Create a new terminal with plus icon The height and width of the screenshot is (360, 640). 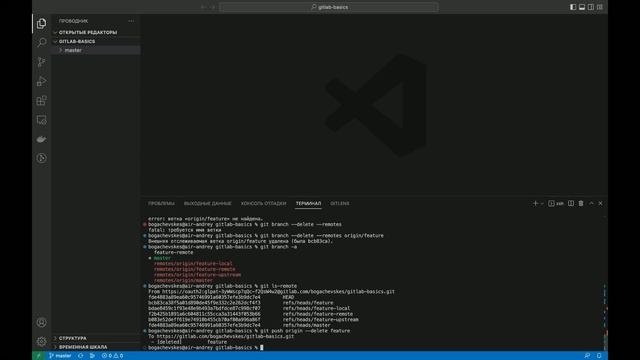tap(535, 203)
